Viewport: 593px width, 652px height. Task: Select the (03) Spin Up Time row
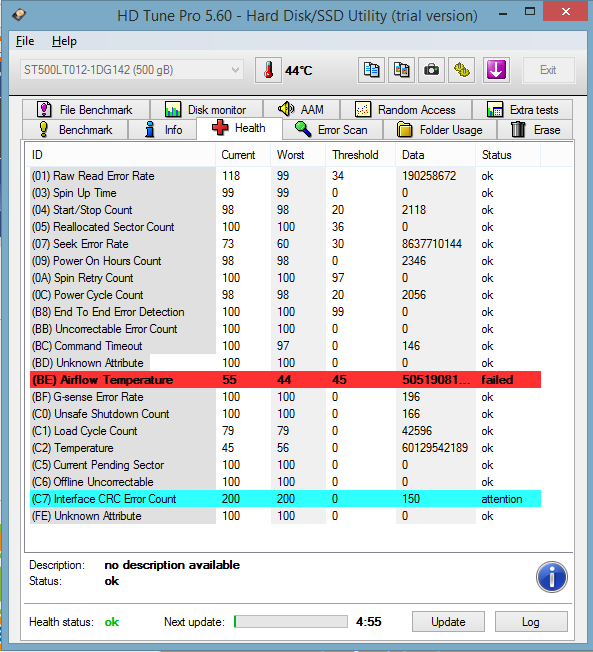point(285,193)
